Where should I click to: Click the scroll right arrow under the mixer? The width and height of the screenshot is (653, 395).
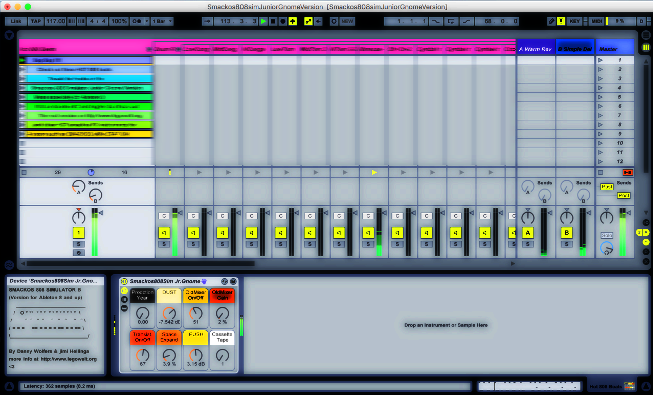tap(513, 263)
